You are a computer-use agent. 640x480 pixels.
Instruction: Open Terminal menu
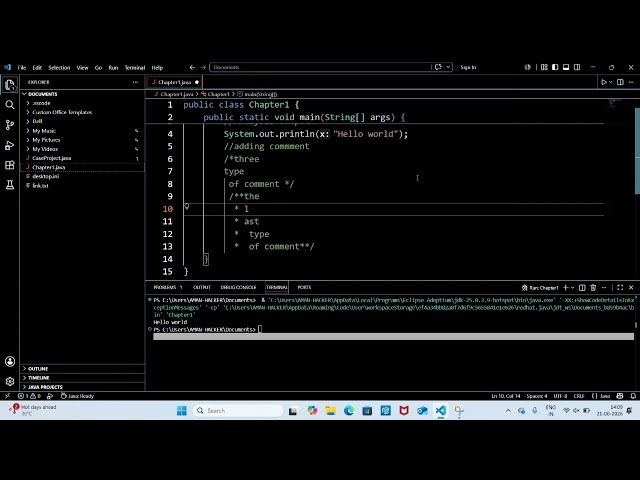(x=135, y=68)
